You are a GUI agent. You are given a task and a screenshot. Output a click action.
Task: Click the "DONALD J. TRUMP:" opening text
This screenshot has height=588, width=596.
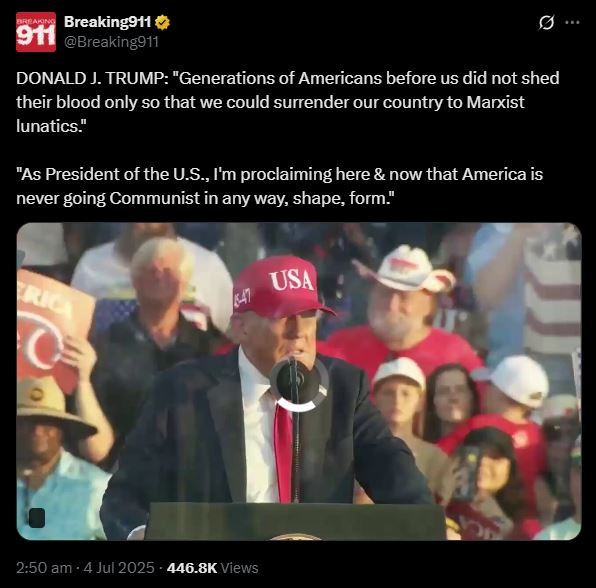click(x=92, y=78)
